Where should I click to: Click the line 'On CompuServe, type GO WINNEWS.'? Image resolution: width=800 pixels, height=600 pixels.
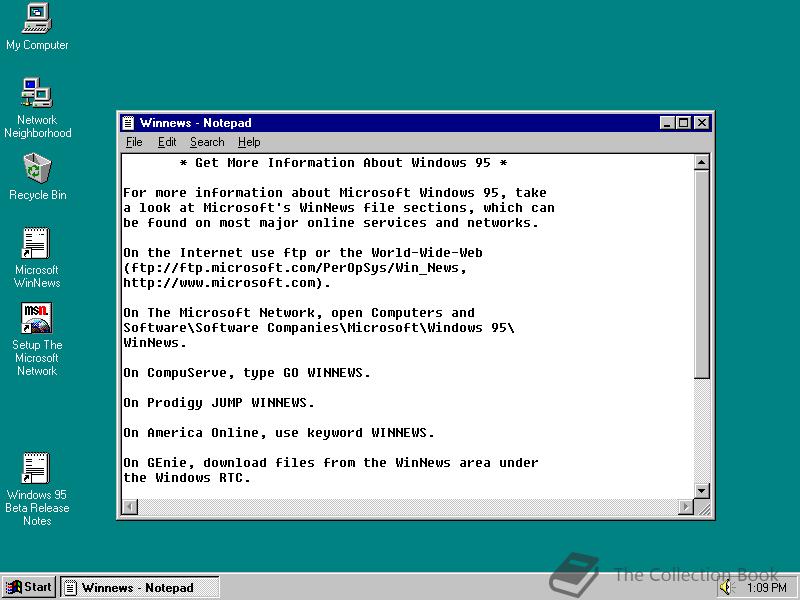tap(246, 373)
